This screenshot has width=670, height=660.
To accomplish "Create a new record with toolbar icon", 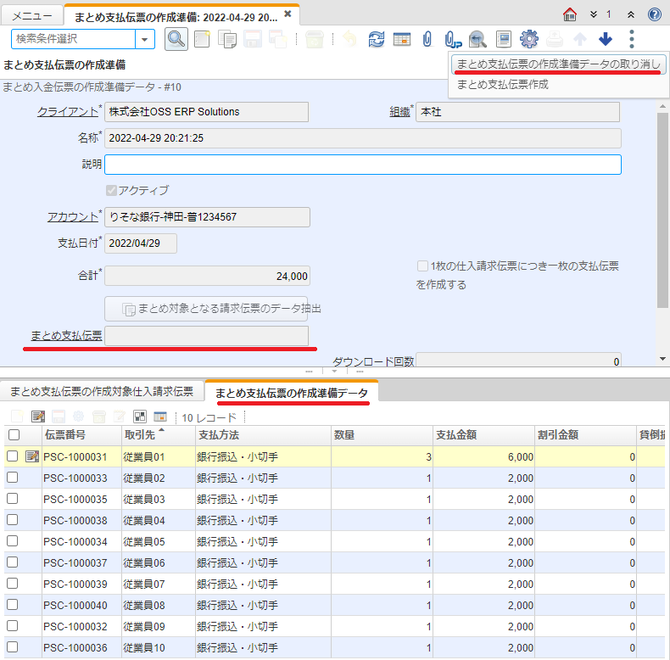I will [202, 39].
